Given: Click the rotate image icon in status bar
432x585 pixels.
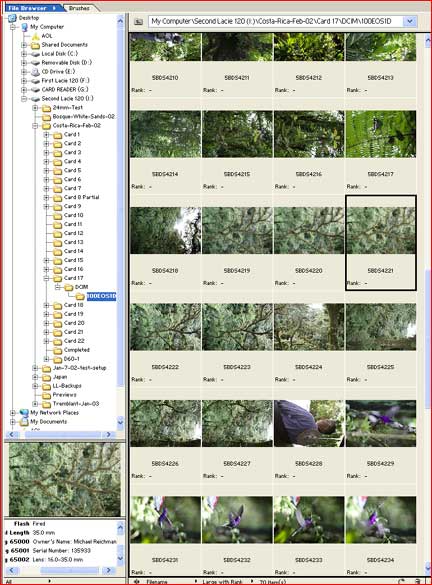Looking at the screenshot, I should pos(402,581).
